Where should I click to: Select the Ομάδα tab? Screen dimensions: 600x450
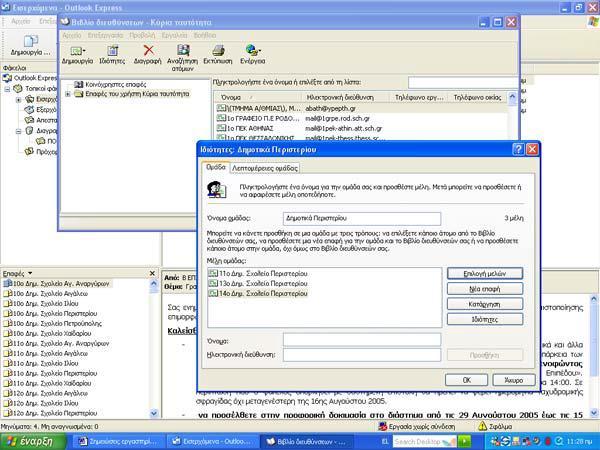(215, 167)
